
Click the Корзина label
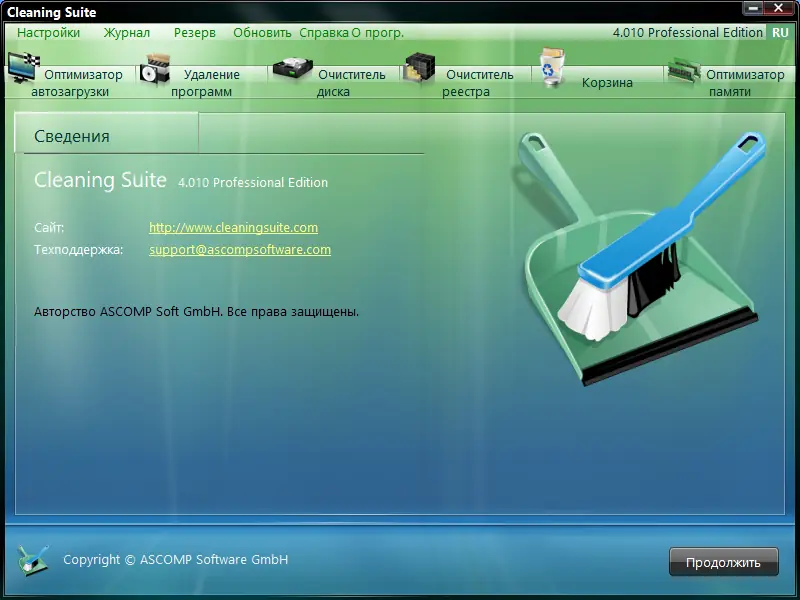(607, 83)
